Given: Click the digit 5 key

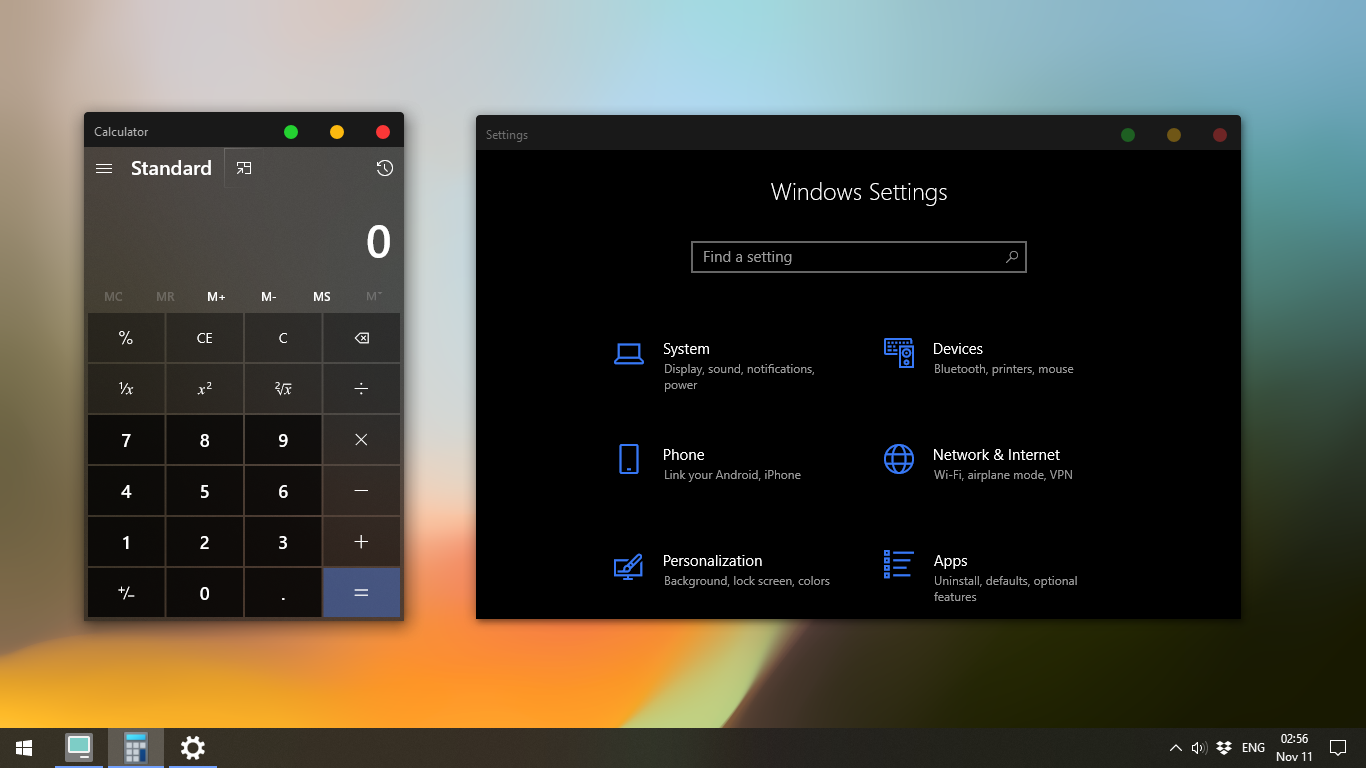Looking at the screenshot, I should (204, 491).
